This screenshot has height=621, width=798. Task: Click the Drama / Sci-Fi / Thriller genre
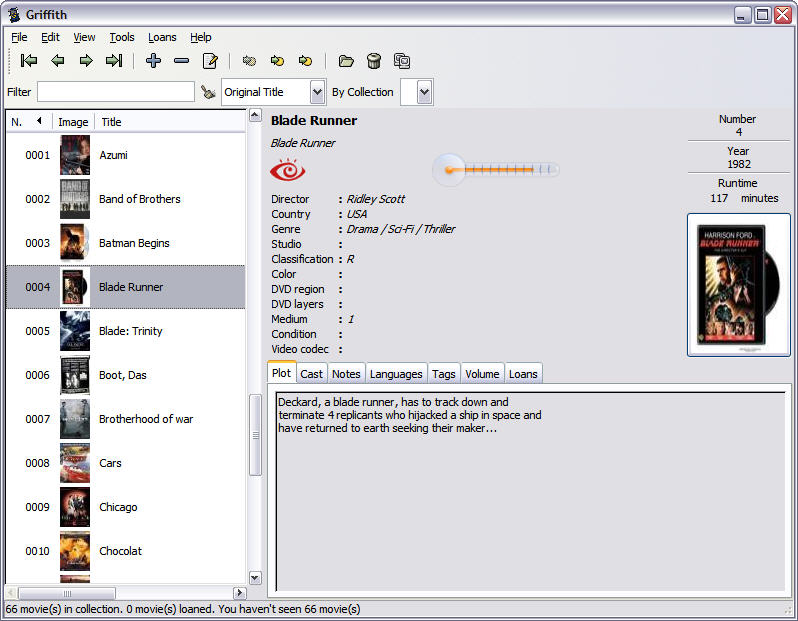click(x=401, y=229)
